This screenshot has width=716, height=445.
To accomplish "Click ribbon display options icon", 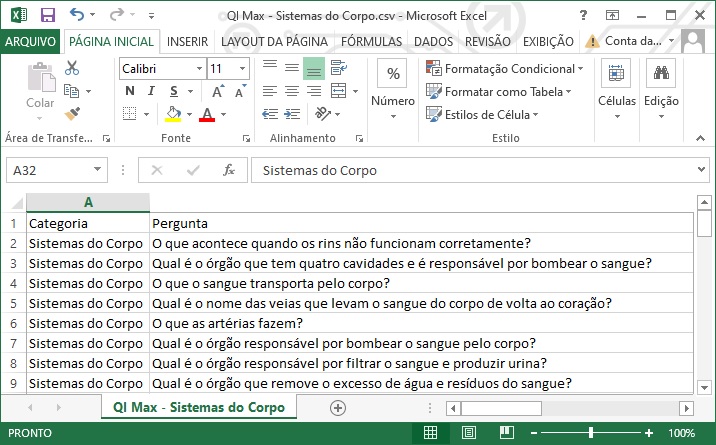I will click(x=612, y=15).
